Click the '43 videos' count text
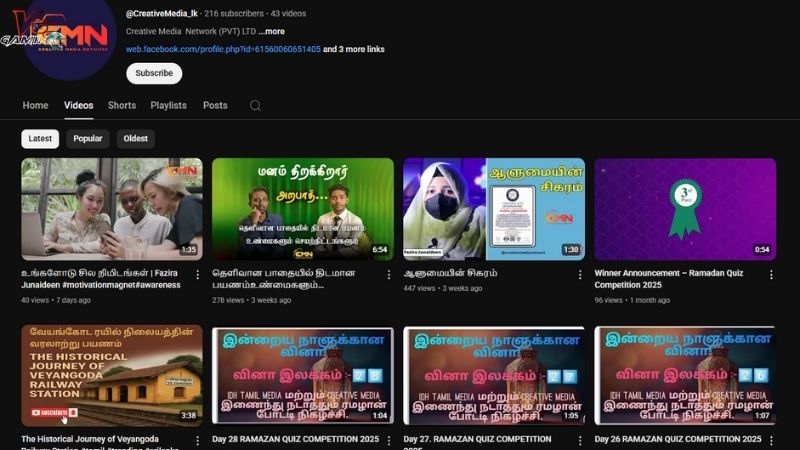Viewport: 800px width, 450px height. [288, 14]
